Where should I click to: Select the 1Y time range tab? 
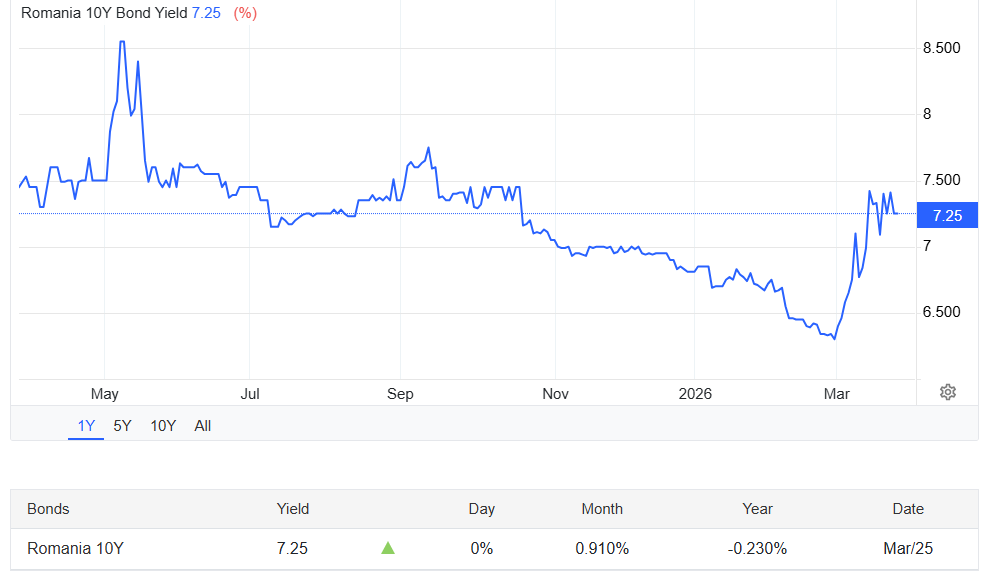pos(87,426)
